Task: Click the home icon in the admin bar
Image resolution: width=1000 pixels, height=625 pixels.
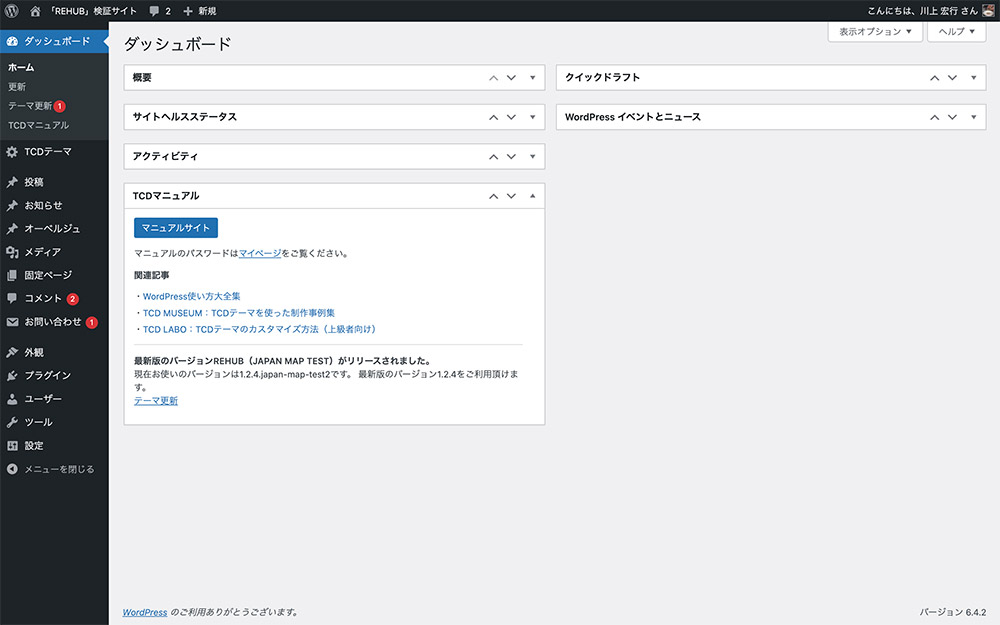Action: pos(35,11)
